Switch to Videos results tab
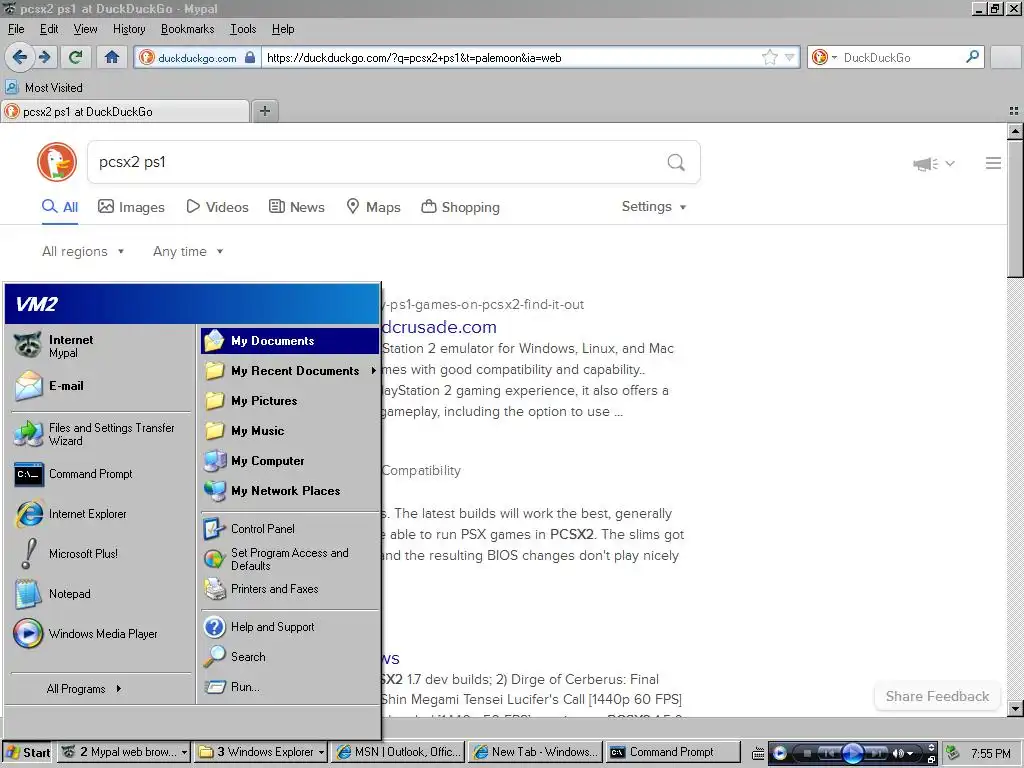Screen dimensions: 1024x768 pyautogui.click(x=217, y=207)
